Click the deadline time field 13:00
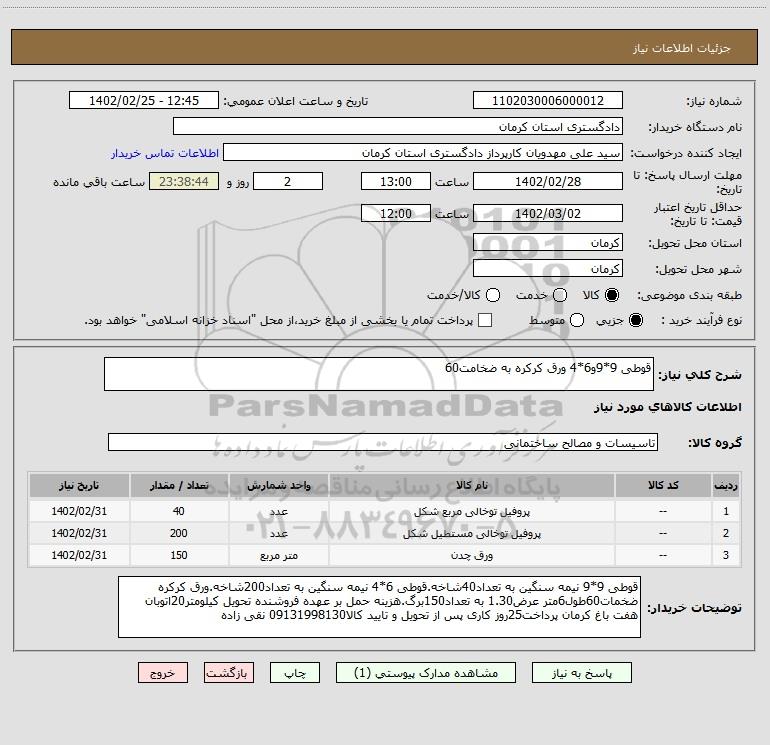770x745 pixels. click(396, 181)
